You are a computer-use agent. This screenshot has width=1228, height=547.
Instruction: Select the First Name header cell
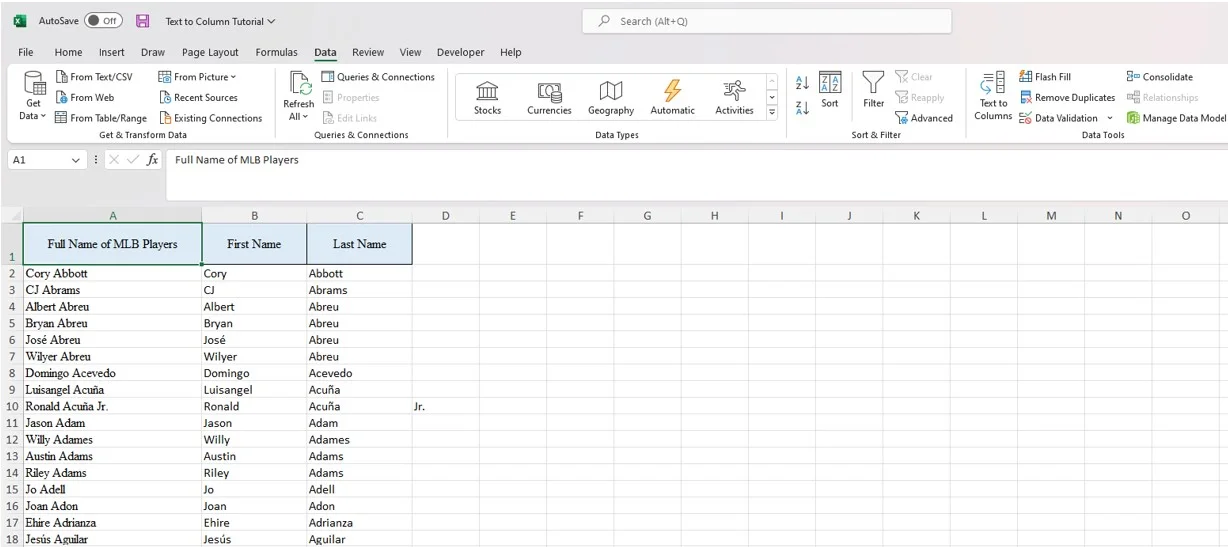click(254, 244)
